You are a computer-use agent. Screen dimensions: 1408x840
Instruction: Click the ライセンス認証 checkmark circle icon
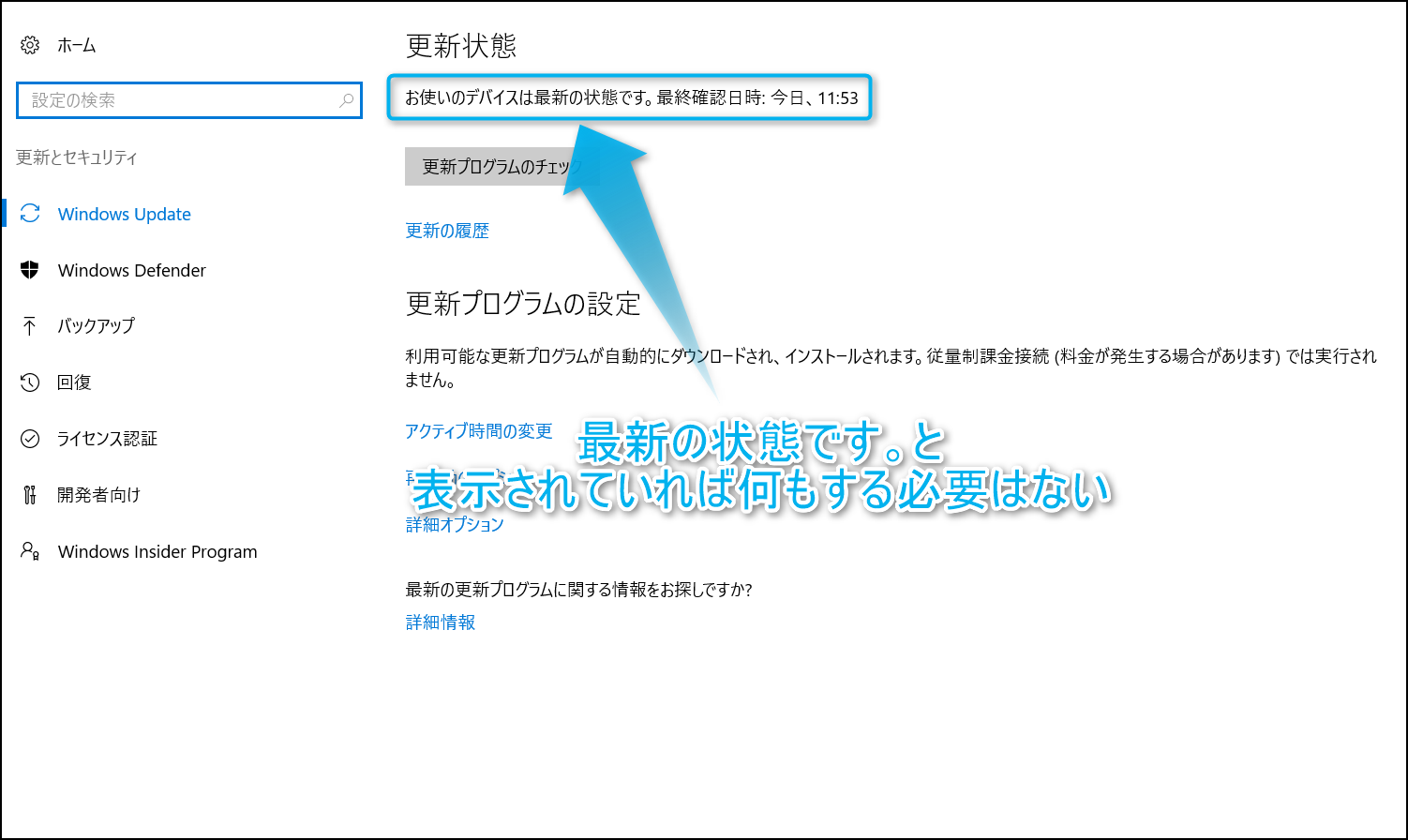[x=30, y=439]
